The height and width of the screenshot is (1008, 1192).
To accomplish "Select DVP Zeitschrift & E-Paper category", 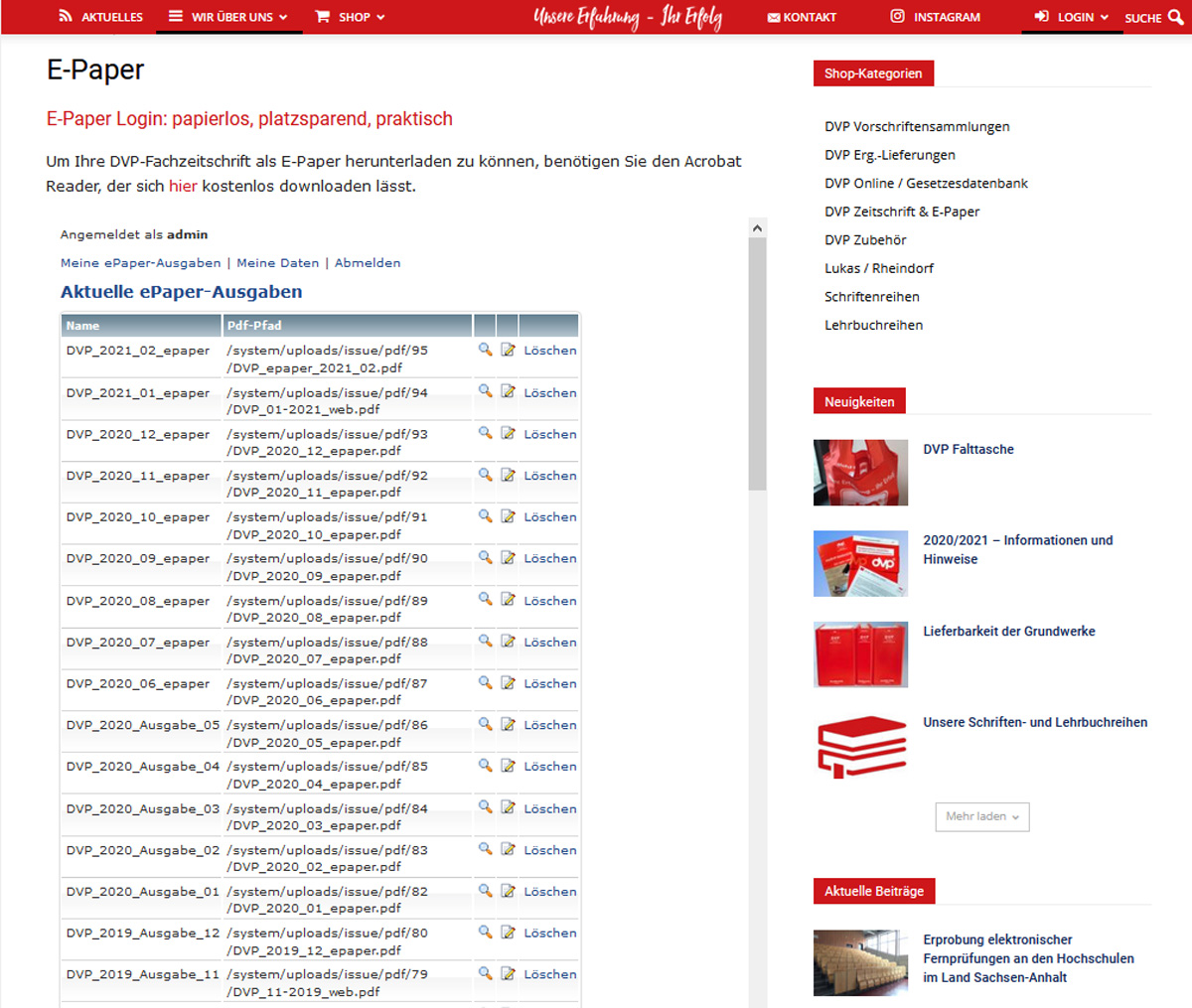I will [x=902, y=212].
